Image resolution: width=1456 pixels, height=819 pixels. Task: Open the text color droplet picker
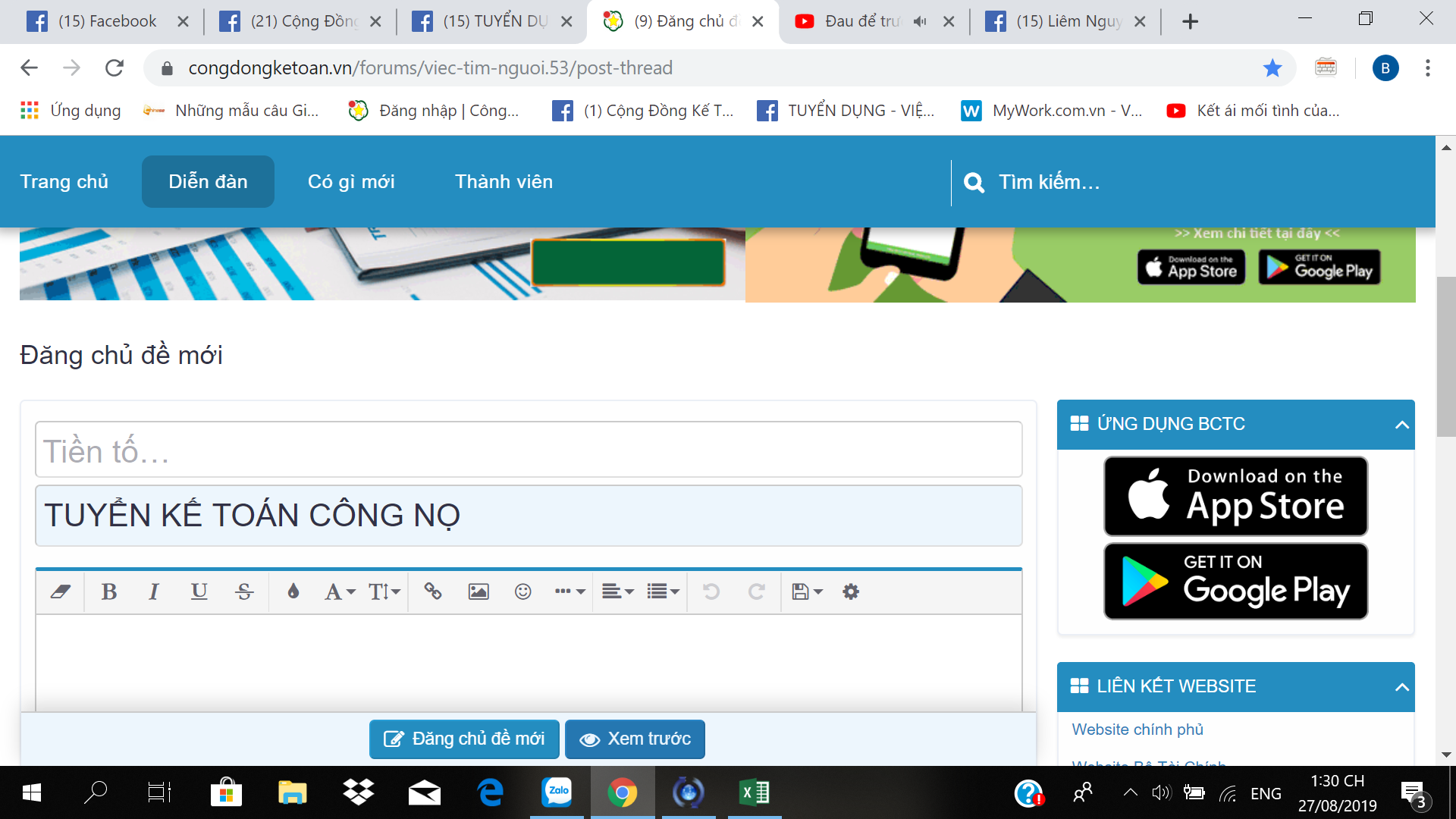pyautogui.click(x=293, y=591)
